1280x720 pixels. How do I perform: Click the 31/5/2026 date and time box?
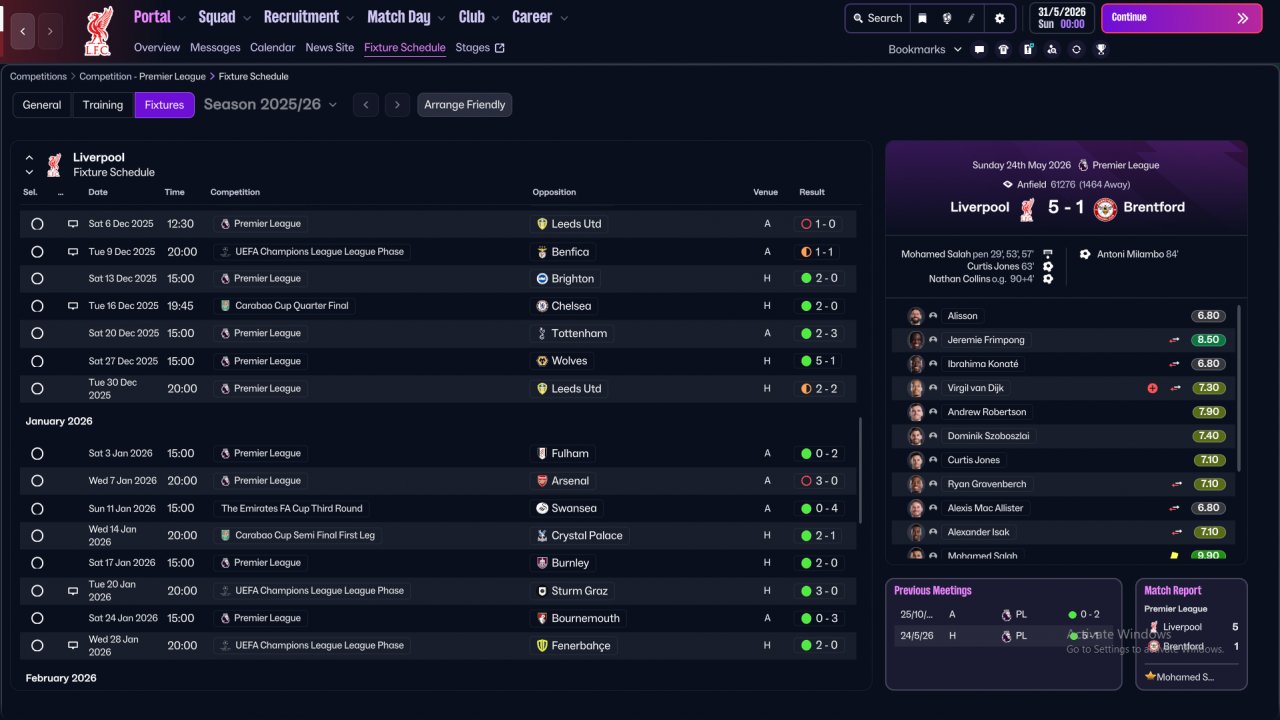pyautogui.click(x=1061, y=18)
